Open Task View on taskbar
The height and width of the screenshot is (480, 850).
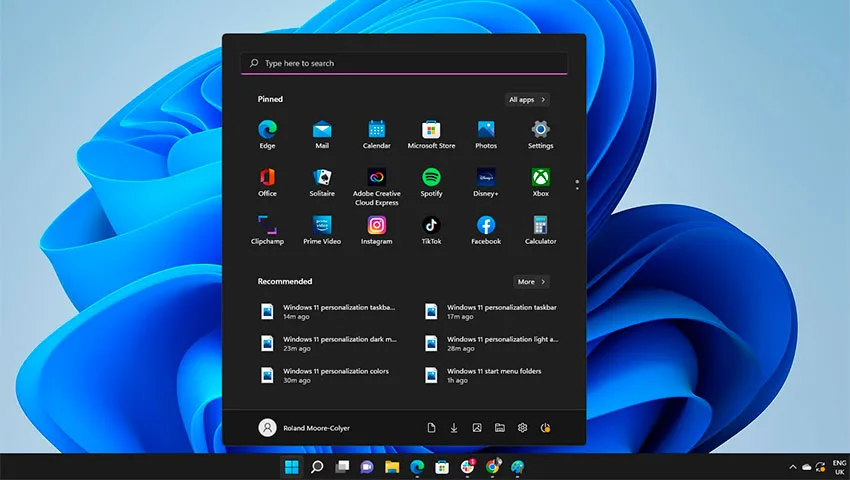click(342, 467)
